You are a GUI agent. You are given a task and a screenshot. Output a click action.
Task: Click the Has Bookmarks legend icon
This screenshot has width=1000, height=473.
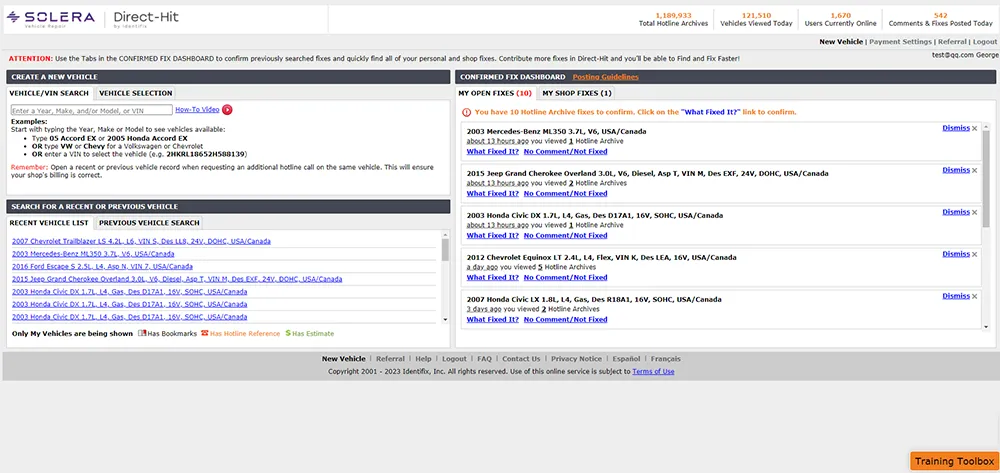click(142, 333)
